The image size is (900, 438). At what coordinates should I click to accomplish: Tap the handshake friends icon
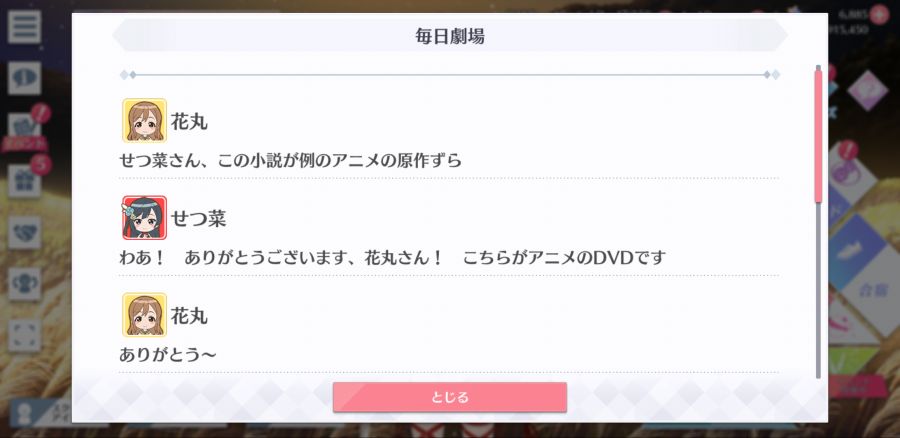click(x=24, y=232)
